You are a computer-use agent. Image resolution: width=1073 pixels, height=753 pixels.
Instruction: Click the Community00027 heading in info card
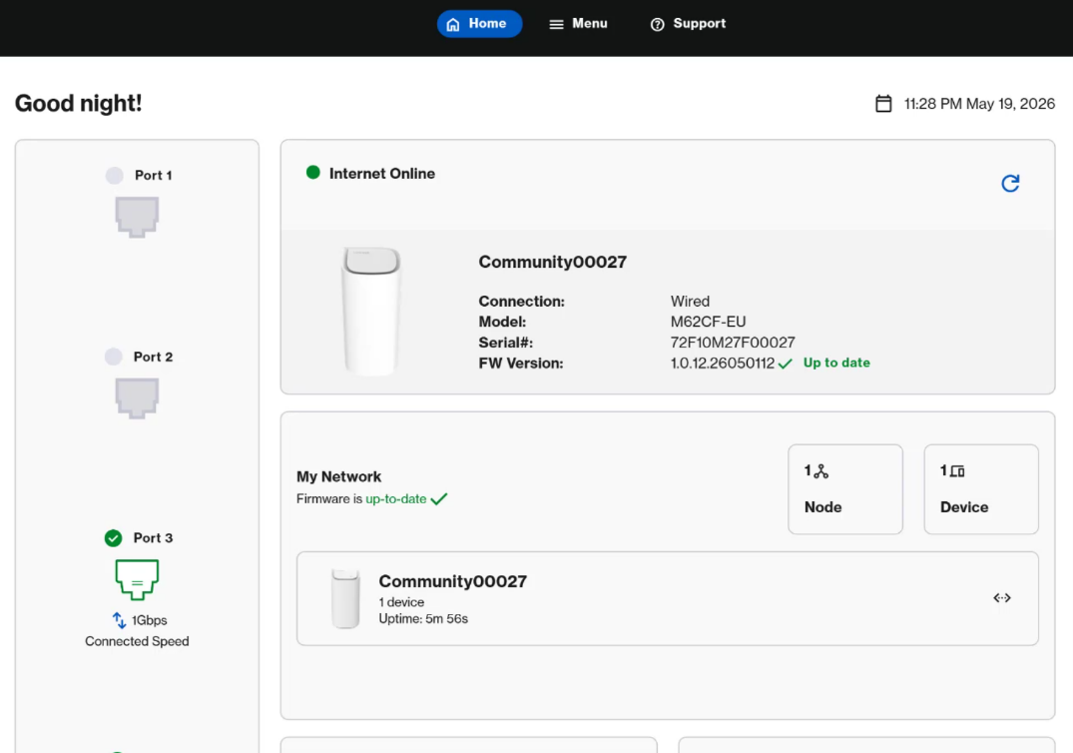[x=552, y=262]
